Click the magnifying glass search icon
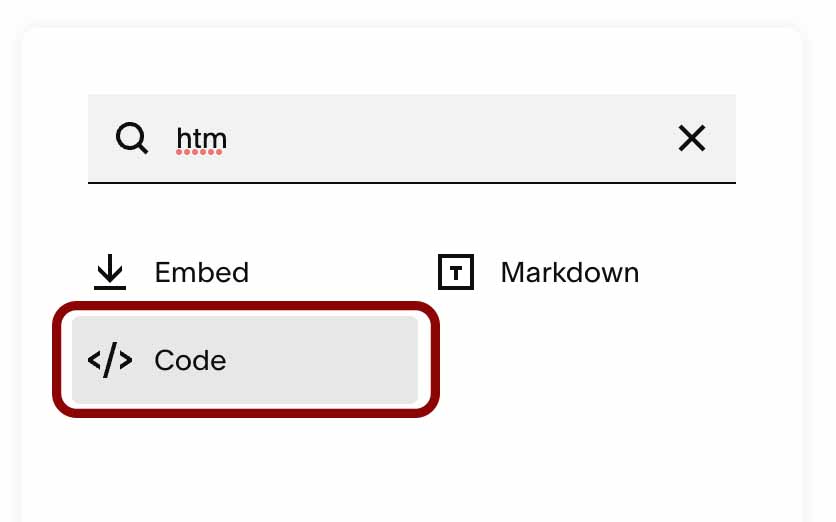This screenshot has width=836, height=522. (x=131, y=138)
